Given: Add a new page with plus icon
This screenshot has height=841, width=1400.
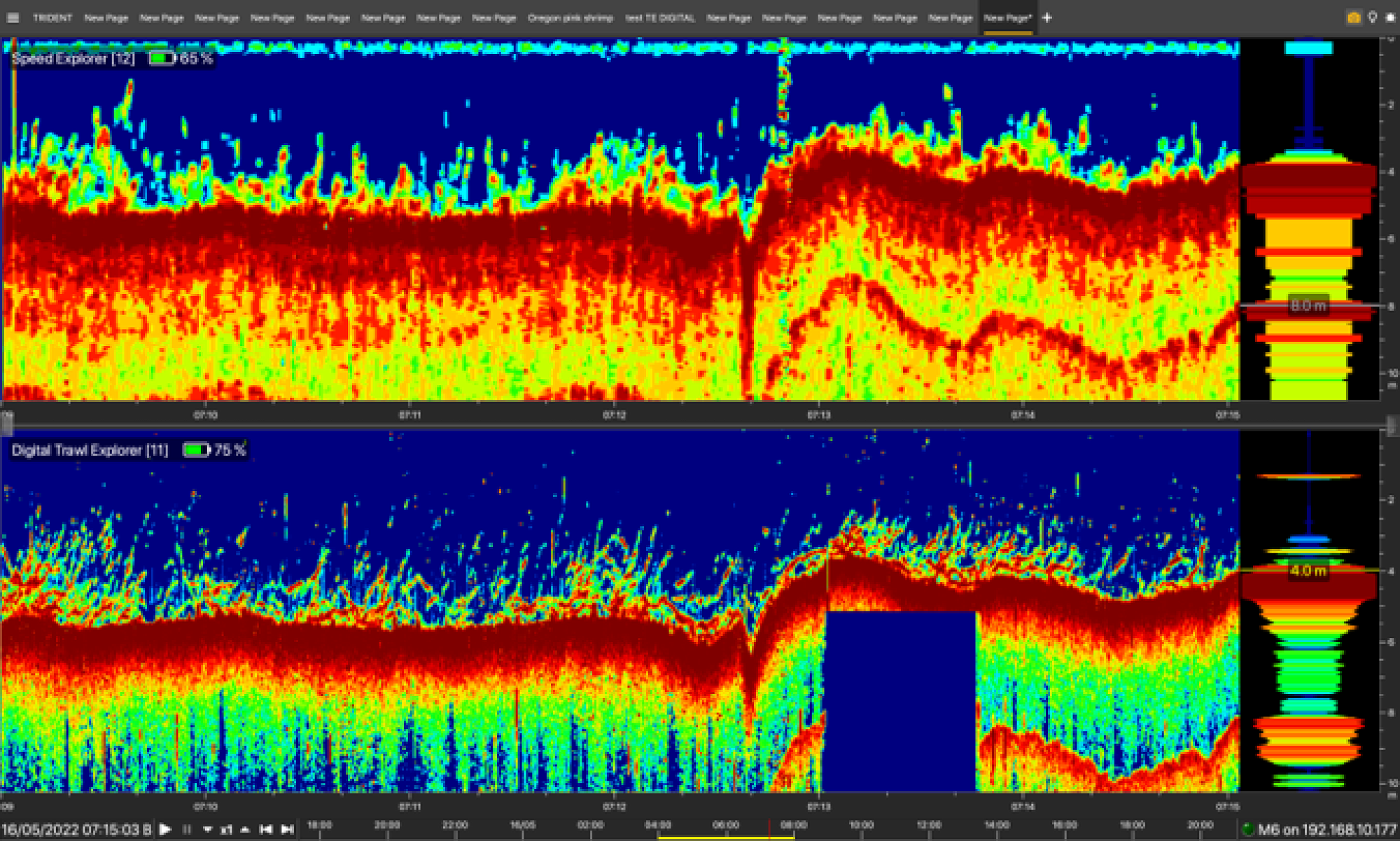Looking at the screenshot, I should (x=1046, y=18).
